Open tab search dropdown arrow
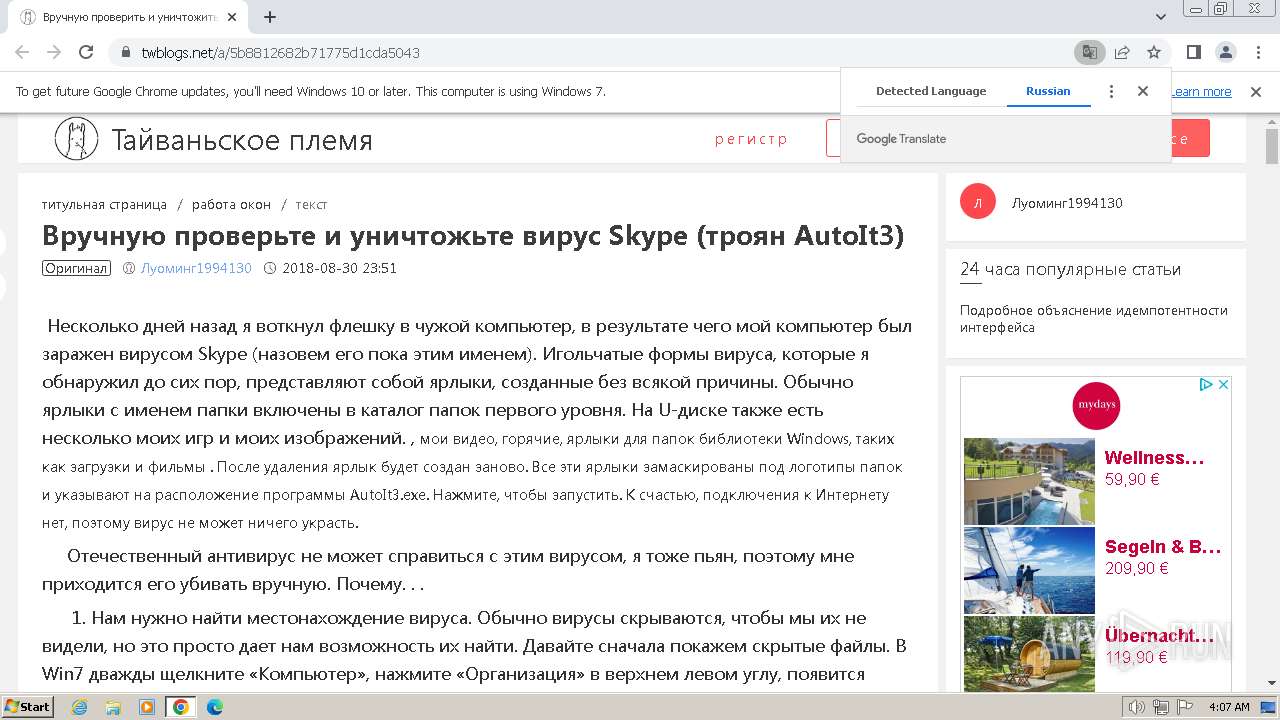Screen dimensions: 1280x720 click(1161, 17)
